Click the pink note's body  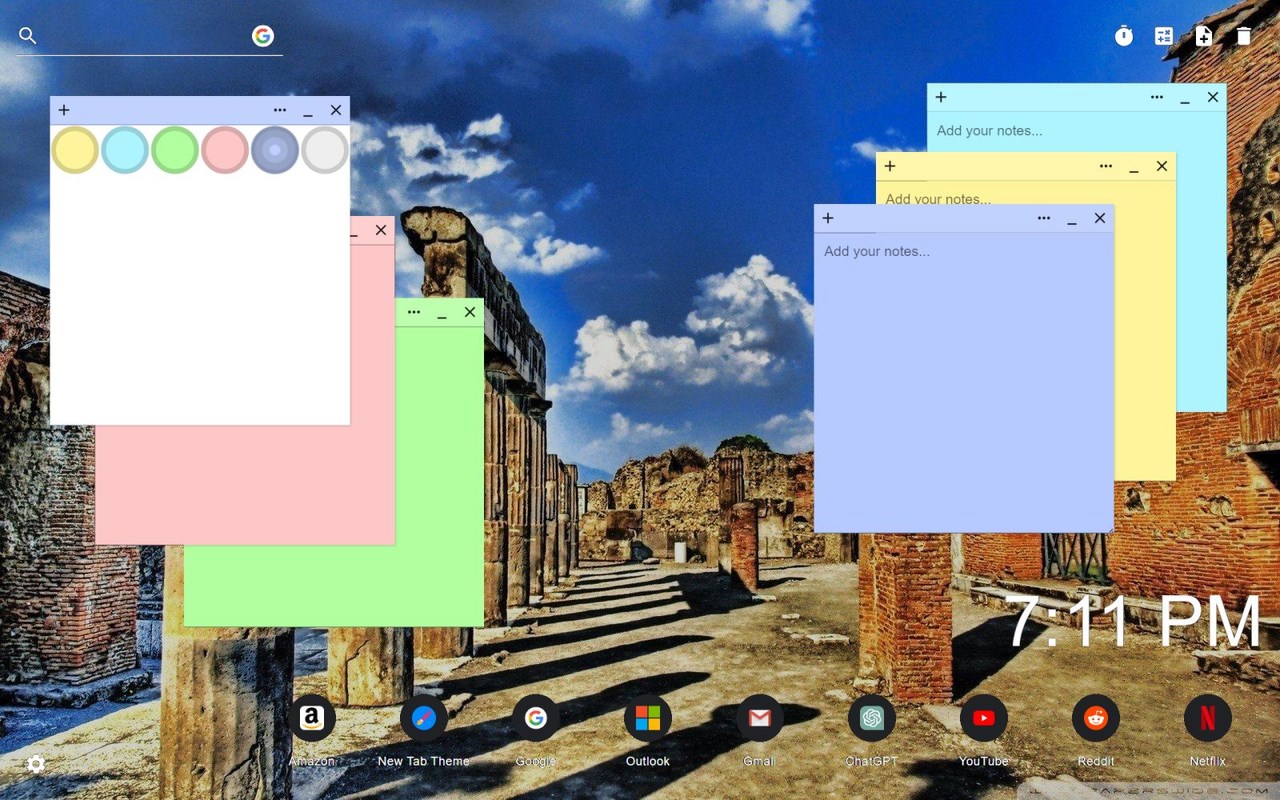(245, 485)
